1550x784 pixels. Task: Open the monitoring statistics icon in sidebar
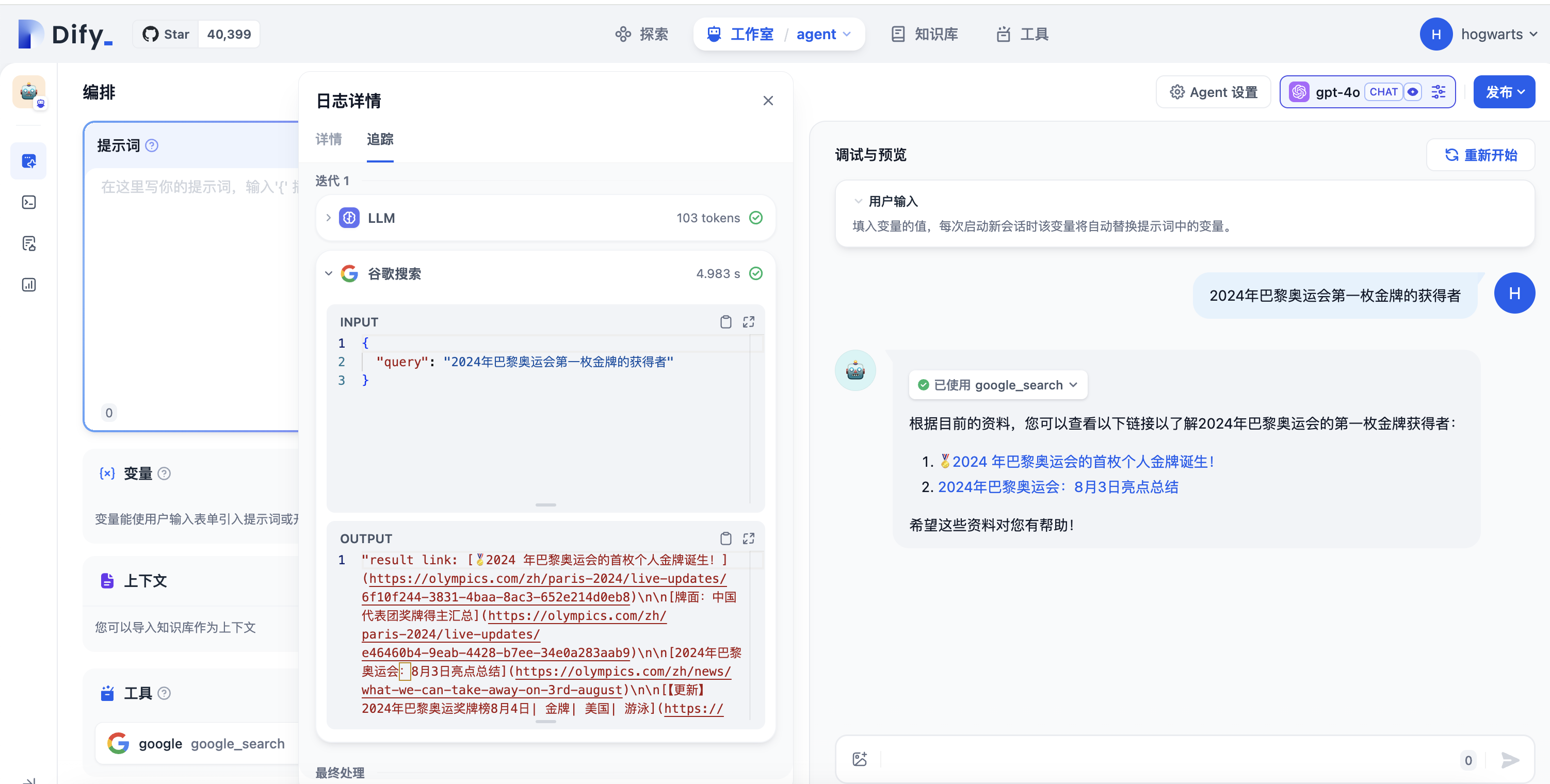click(28, 284)
